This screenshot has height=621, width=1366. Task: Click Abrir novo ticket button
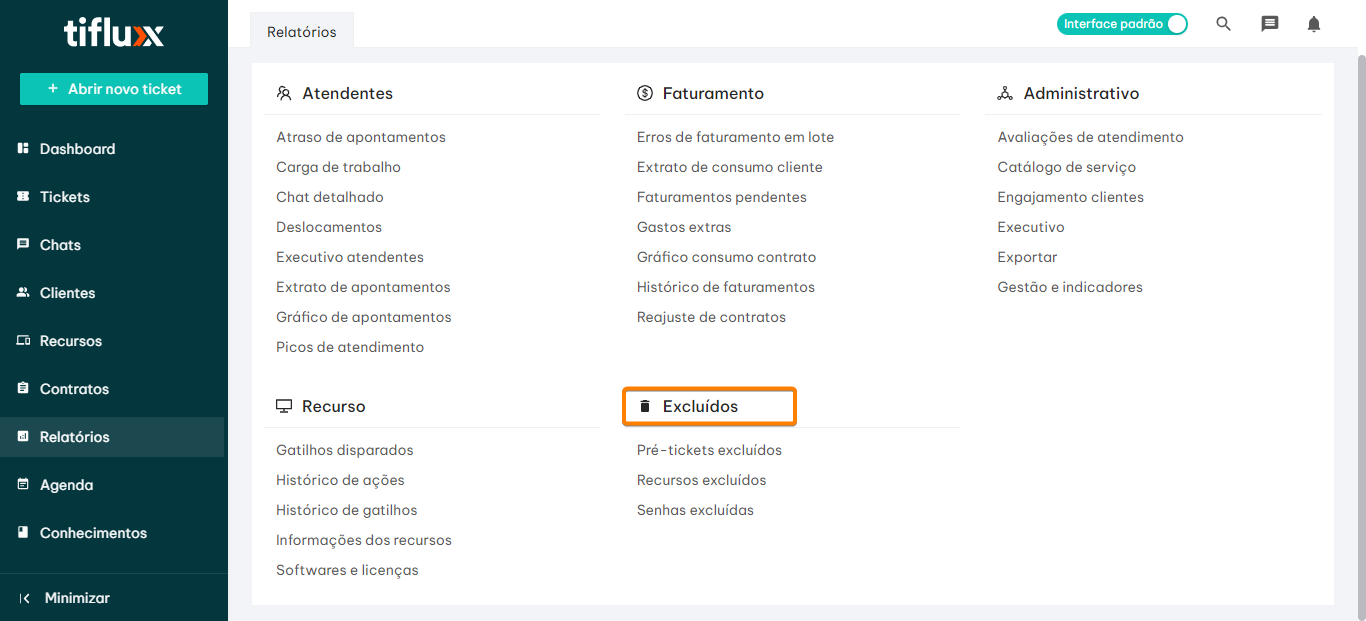(114, 89)
